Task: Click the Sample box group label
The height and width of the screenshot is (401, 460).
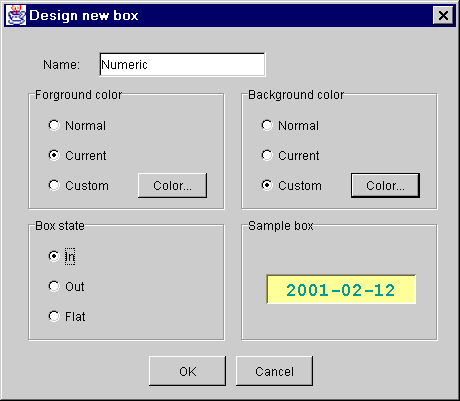Action: 281,226
